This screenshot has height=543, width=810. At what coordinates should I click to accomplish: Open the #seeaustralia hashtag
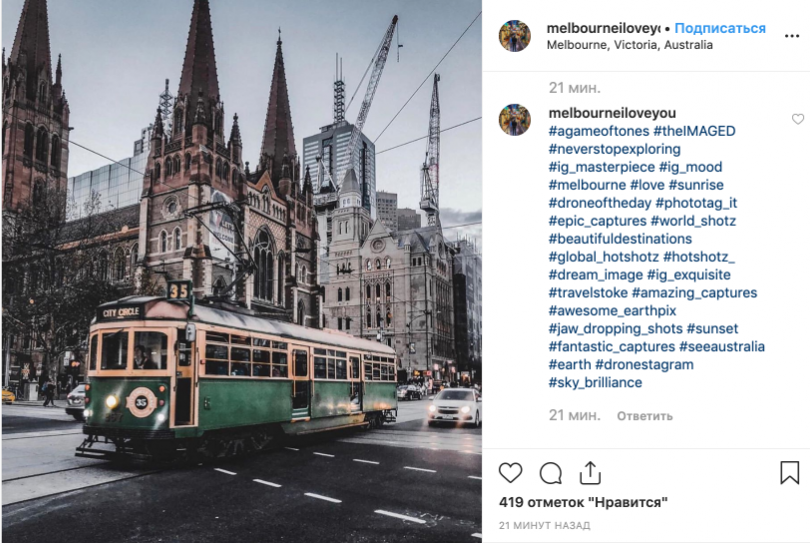[x=722, y=346]
